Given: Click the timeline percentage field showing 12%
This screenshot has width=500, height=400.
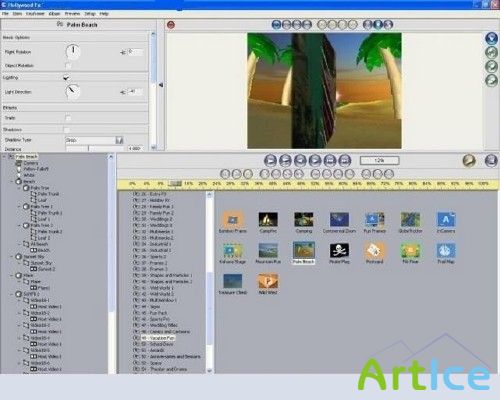Looking at the screenshot, I should click(379, 161).
